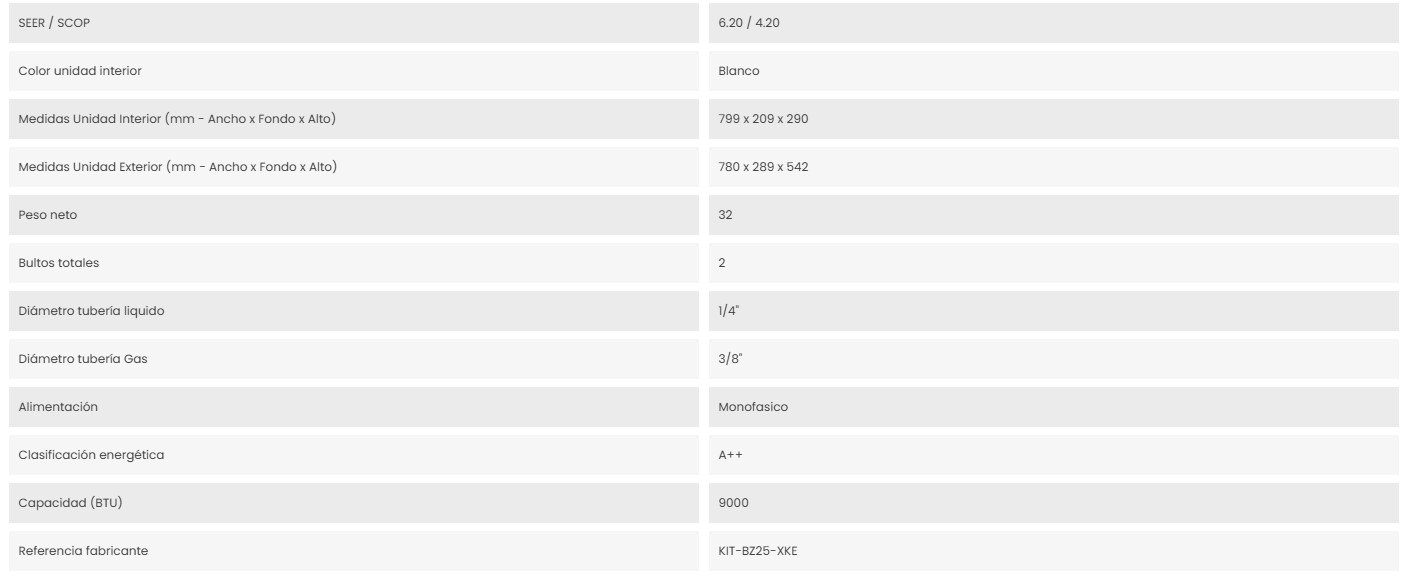Select the 3/8" gas pipe value
Image resolution: width=1413 pixels, height=586 pixels.
click(x=730, y=359)
